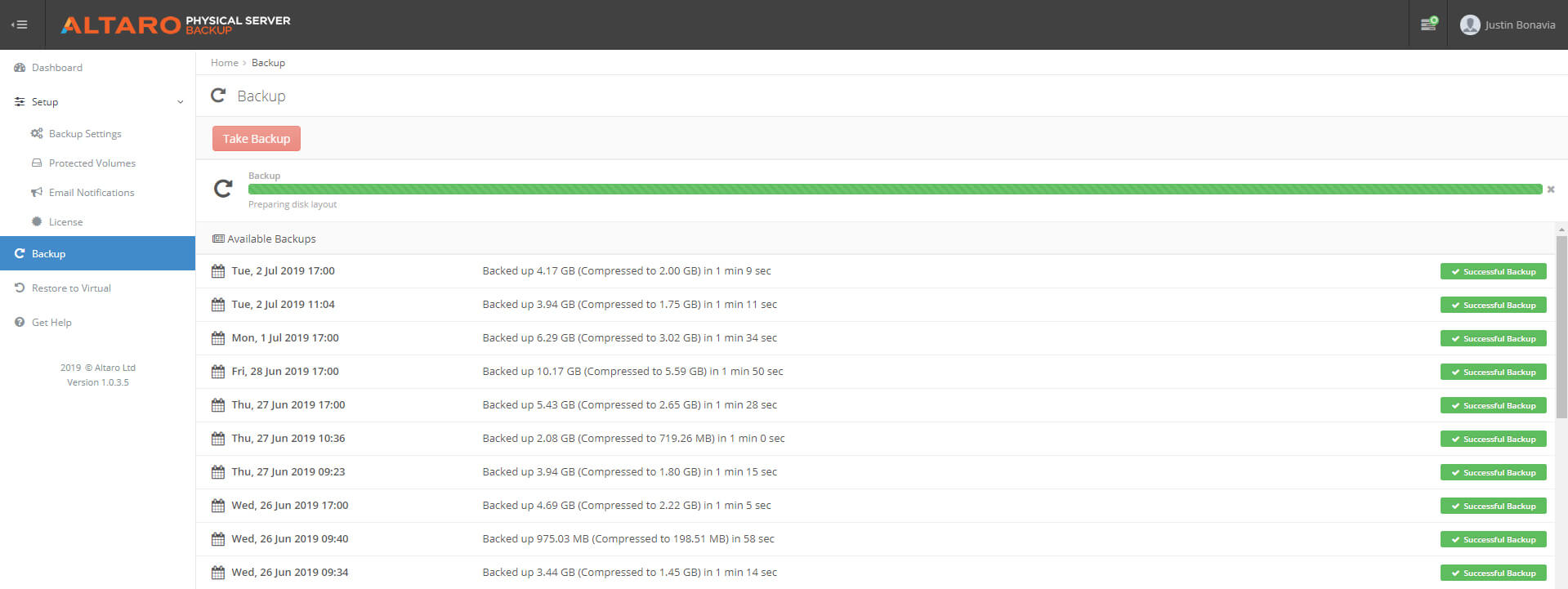Image resolution: width=1568 pixels, height=589 pixels.
Task: Click Successful Backup badge for 1 Jul 17:00
Action: [x=1493, y=338]
